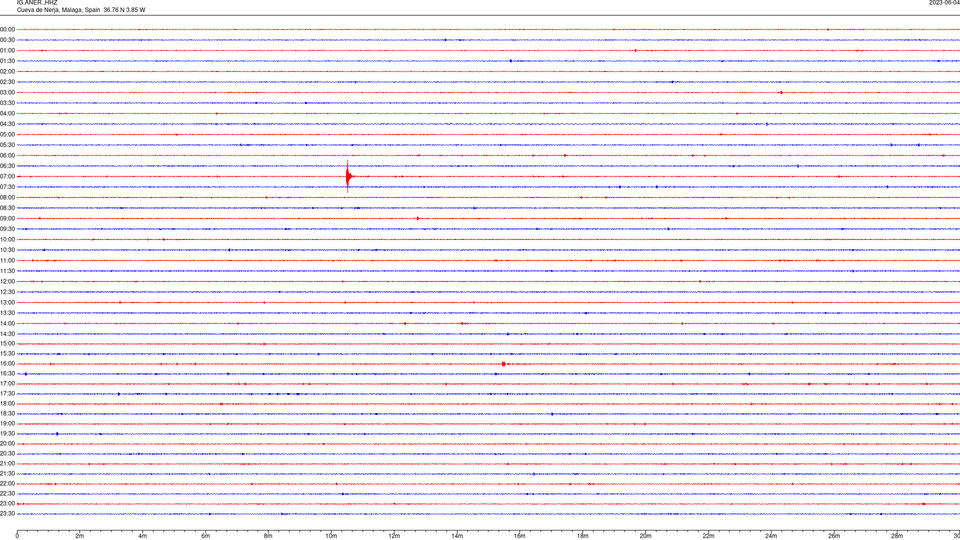This screenshot has width=960, height=540.
Task: Click the '12:00' time label
Action: click(7, 282)
